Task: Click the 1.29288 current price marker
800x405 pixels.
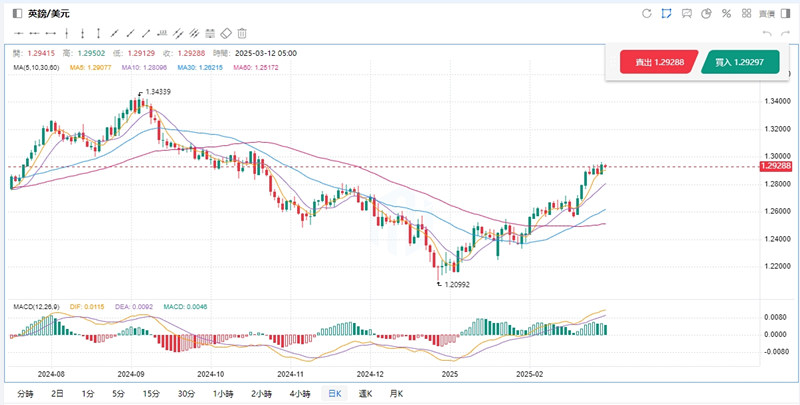Action: (x=775, y=167)
